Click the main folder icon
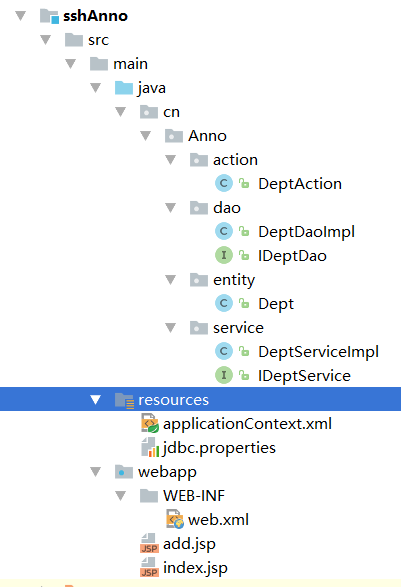The height and width of the screenshot is (587, 401). click(x=99, y=64)
